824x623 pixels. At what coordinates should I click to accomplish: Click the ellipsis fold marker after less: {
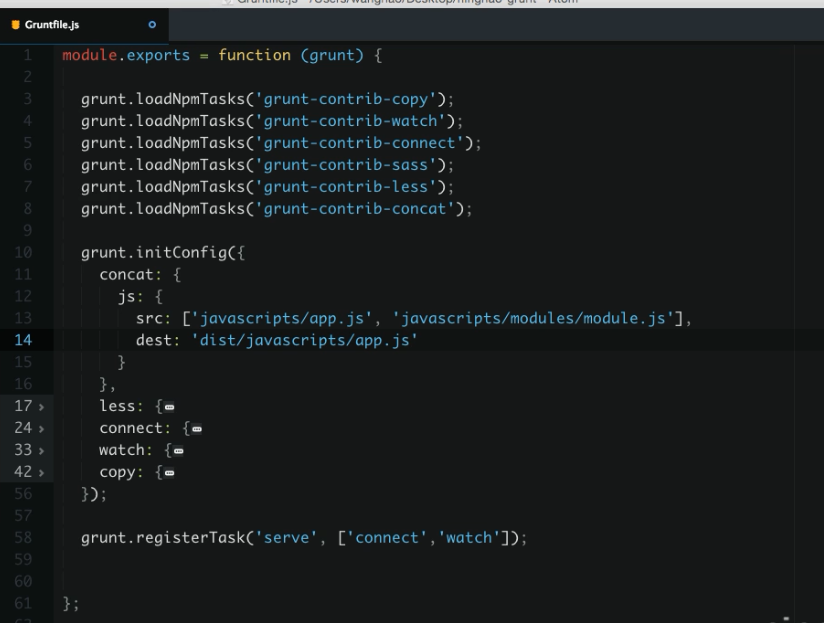pos(171,405)
